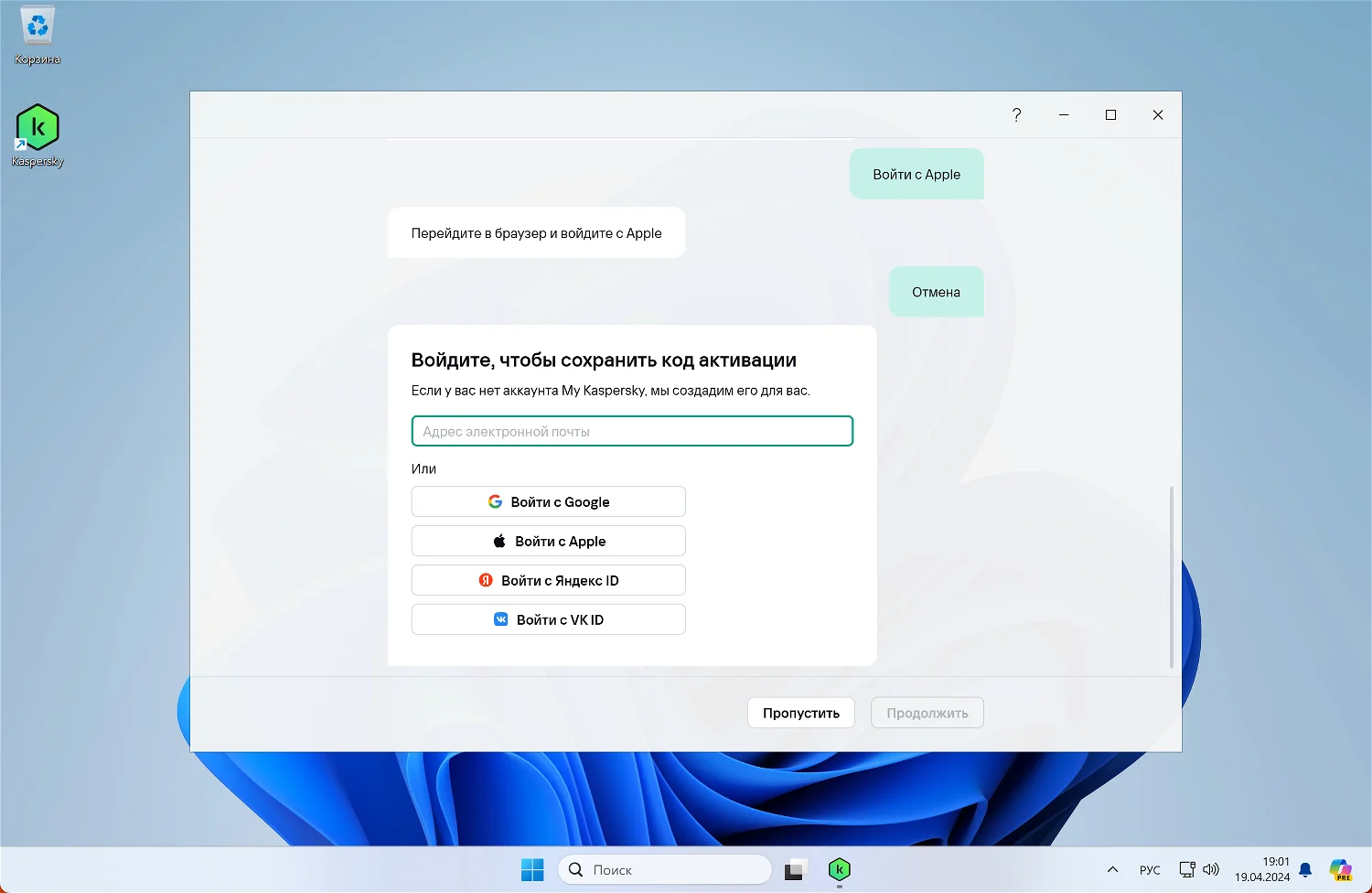Click the window's vertical scrollbar
Screen dimensions: 1372x893
[x=1172, y=576]
